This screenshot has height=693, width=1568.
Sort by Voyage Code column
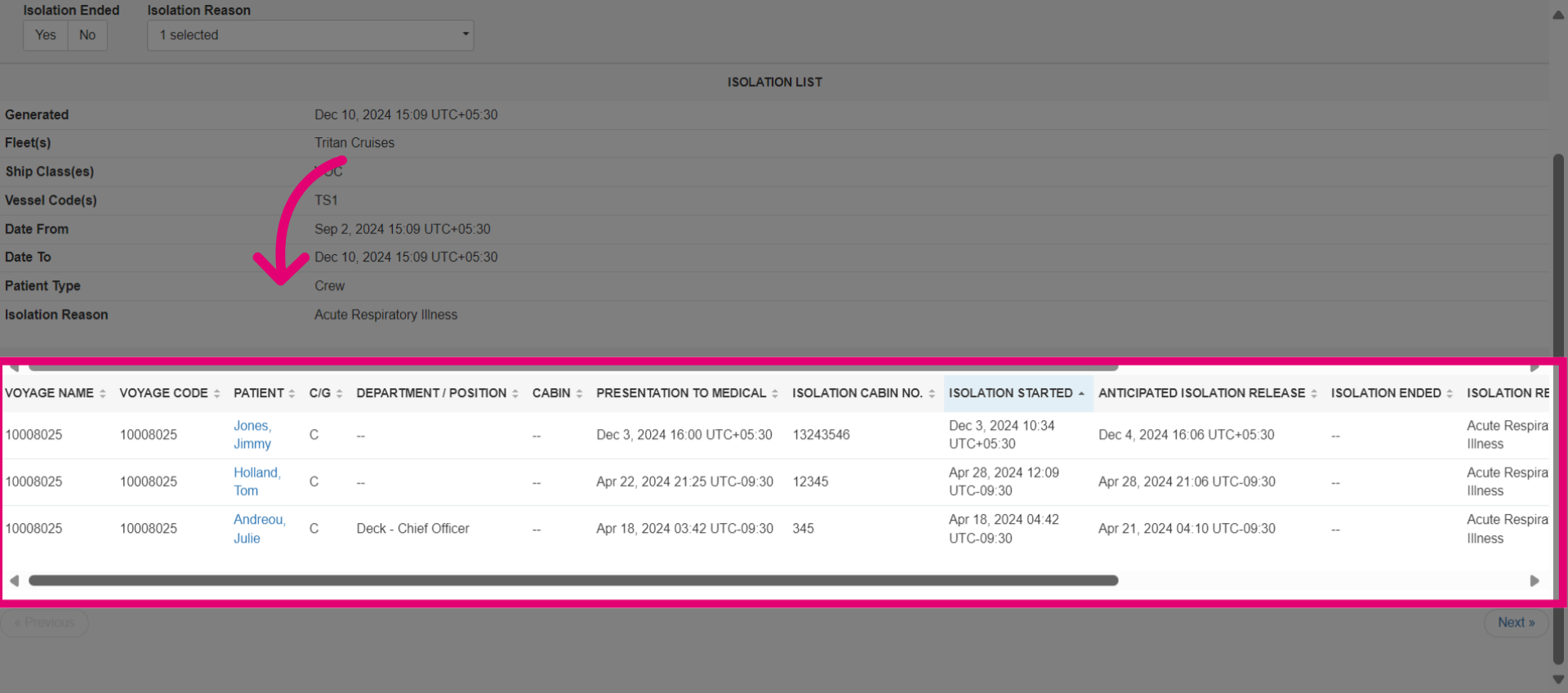170,393
